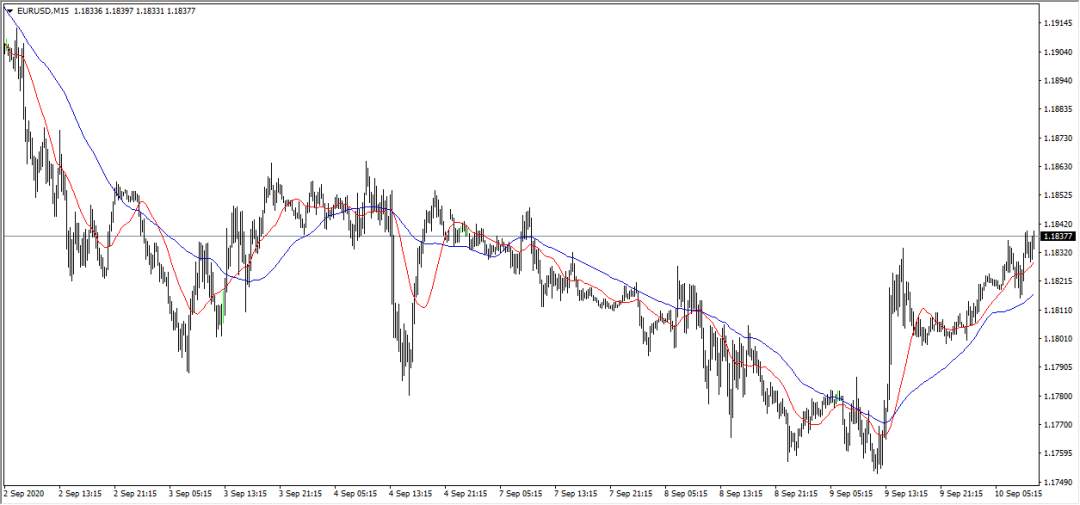Click time axis label 7 Sep 05:15

click(x=521, y=494)
